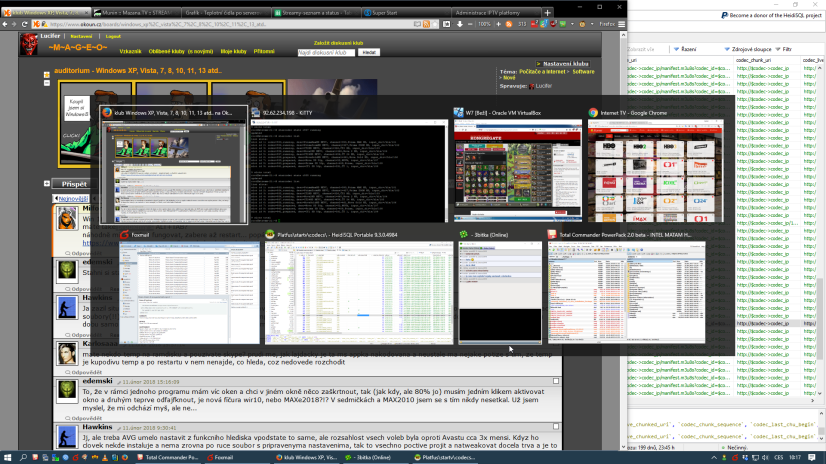
Task: Click the Foxmail icon in the task switcher
Action: pos(124,235)
